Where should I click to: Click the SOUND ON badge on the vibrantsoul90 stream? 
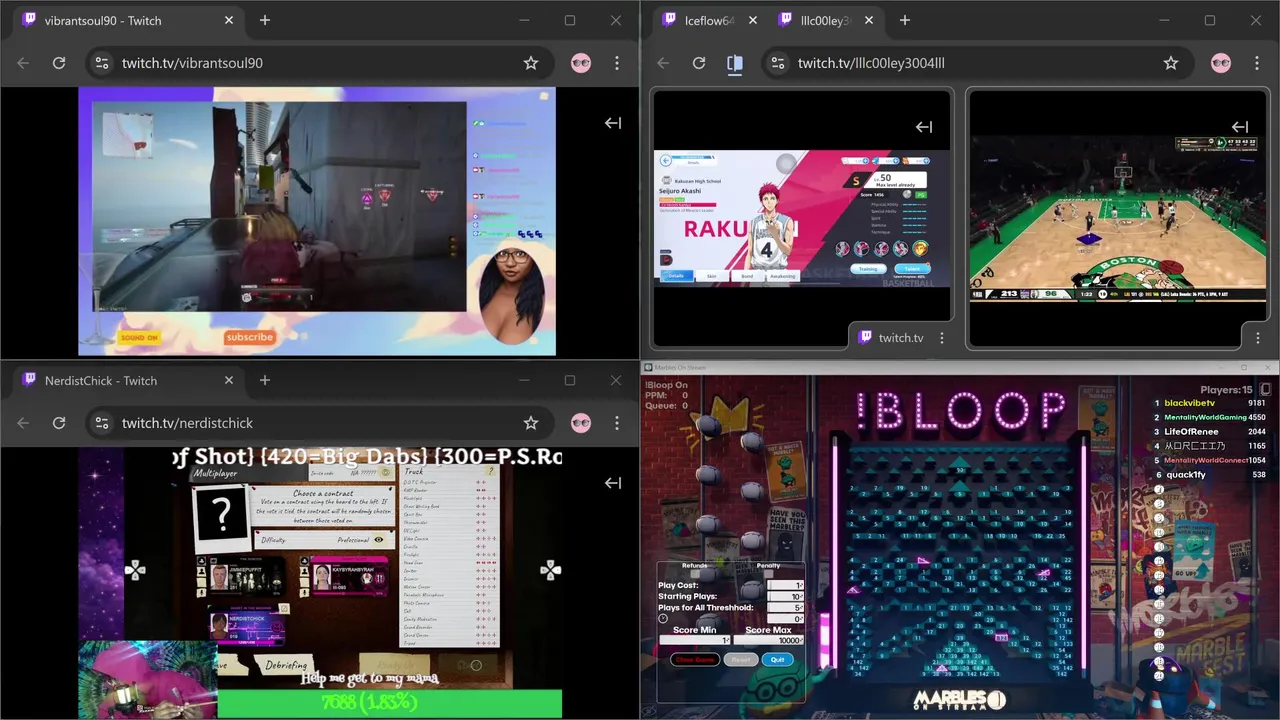[140, 338]
